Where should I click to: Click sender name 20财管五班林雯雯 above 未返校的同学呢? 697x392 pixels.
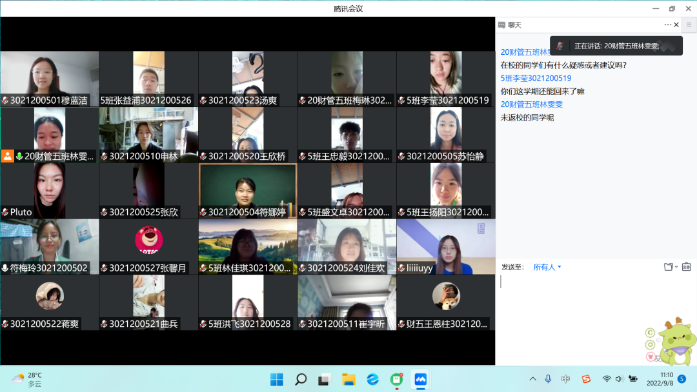pyautogui.click(x=532, y=104)
